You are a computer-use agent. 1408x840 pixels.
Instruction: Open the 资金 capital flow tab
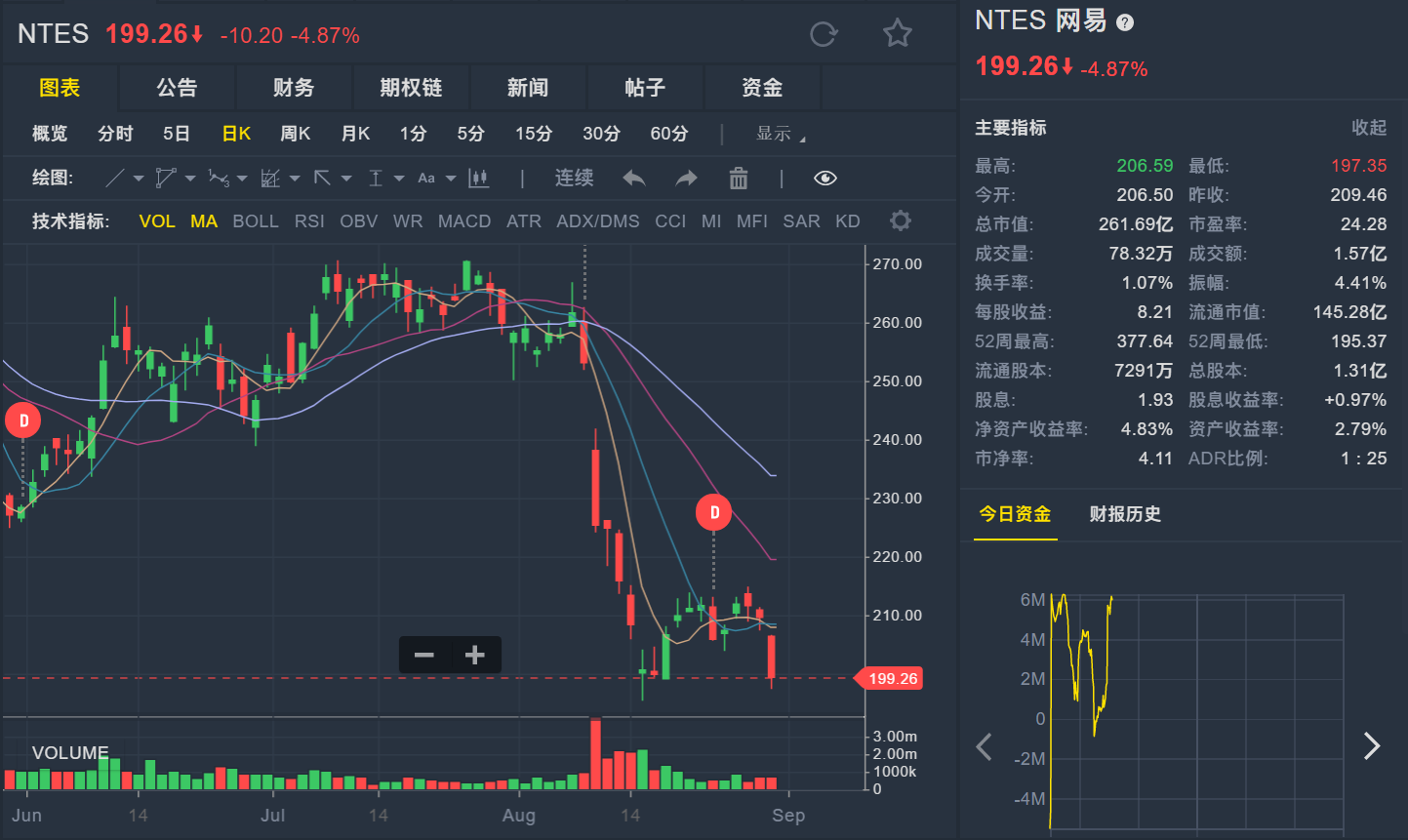point(762,88)
